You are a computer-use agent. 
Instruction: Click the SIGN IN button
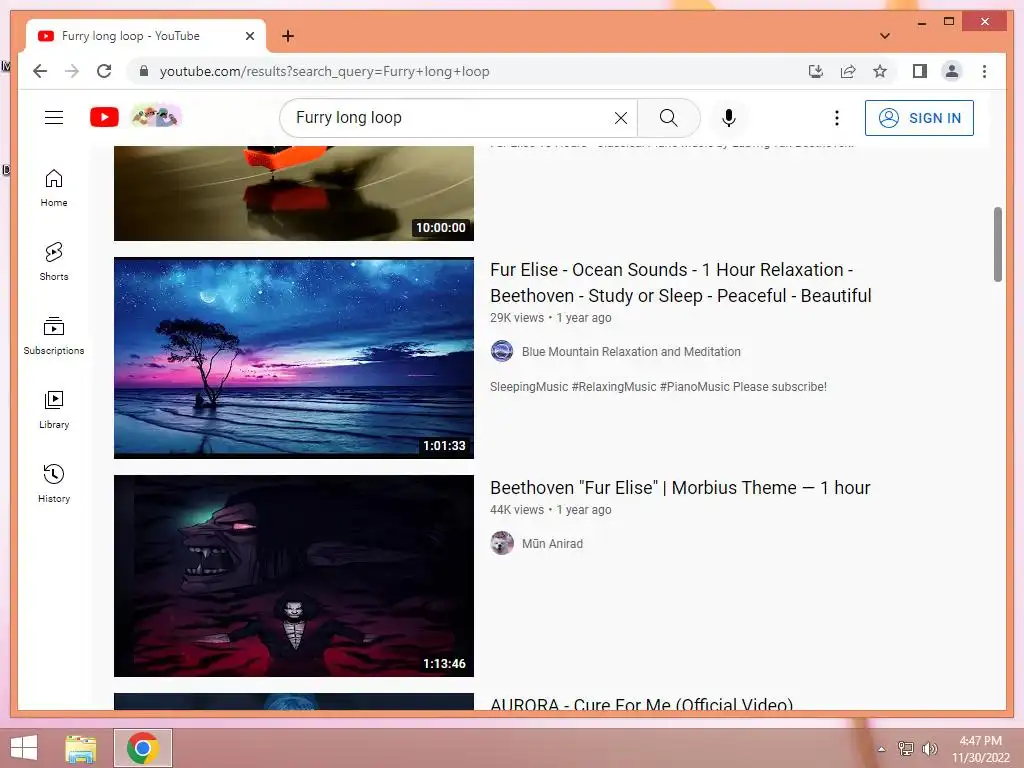(x=919, y=118)
